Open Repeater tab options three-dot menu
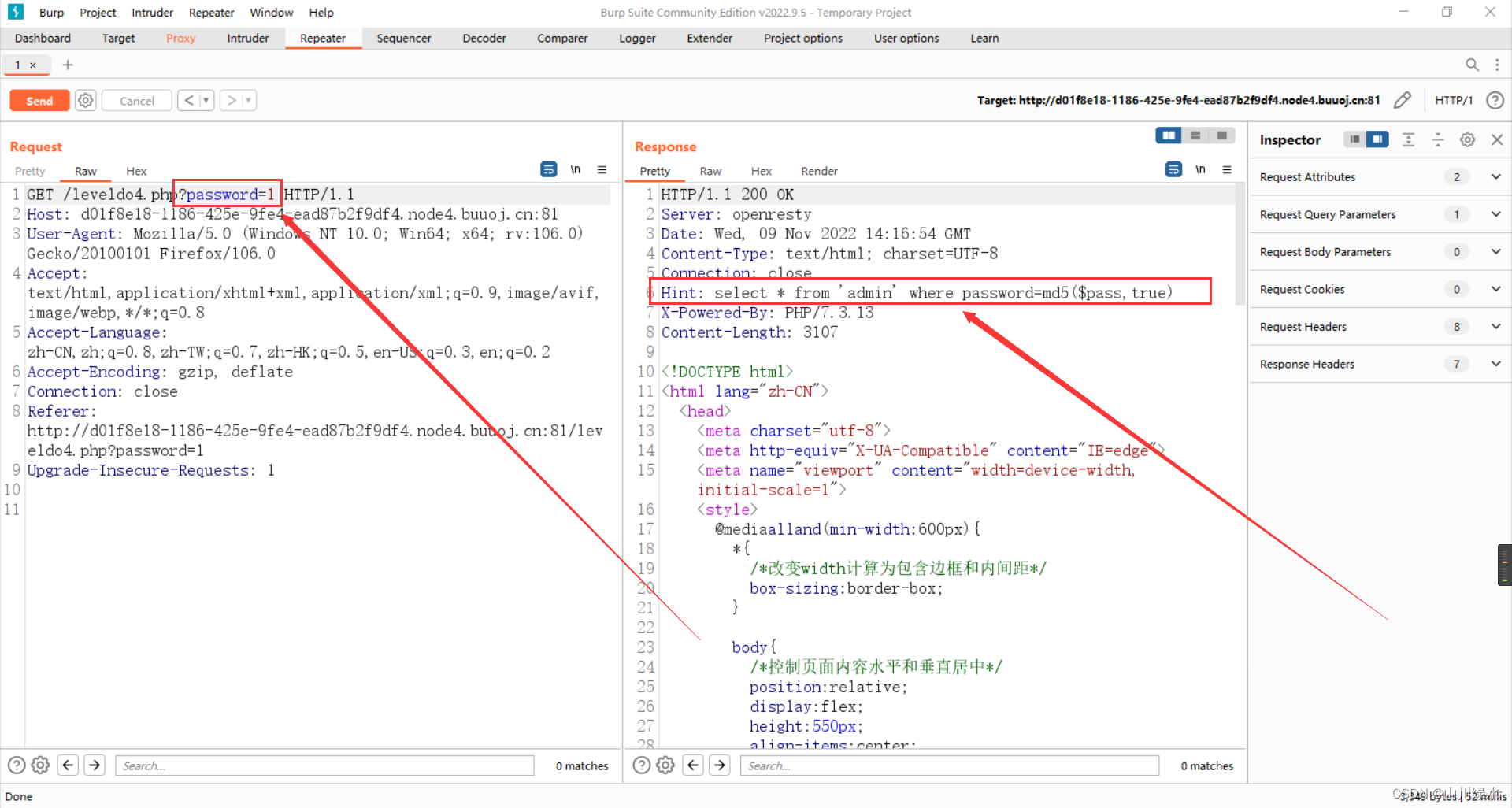 click(x=1497, y=65)
